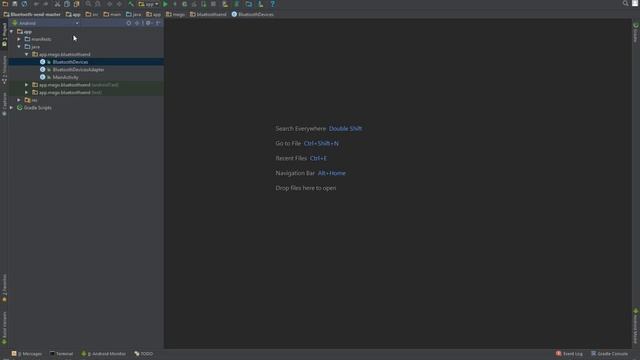Click the main breadcrumb in navigation bar
This screenshot has width=640, height=360.
coord(112,14)
